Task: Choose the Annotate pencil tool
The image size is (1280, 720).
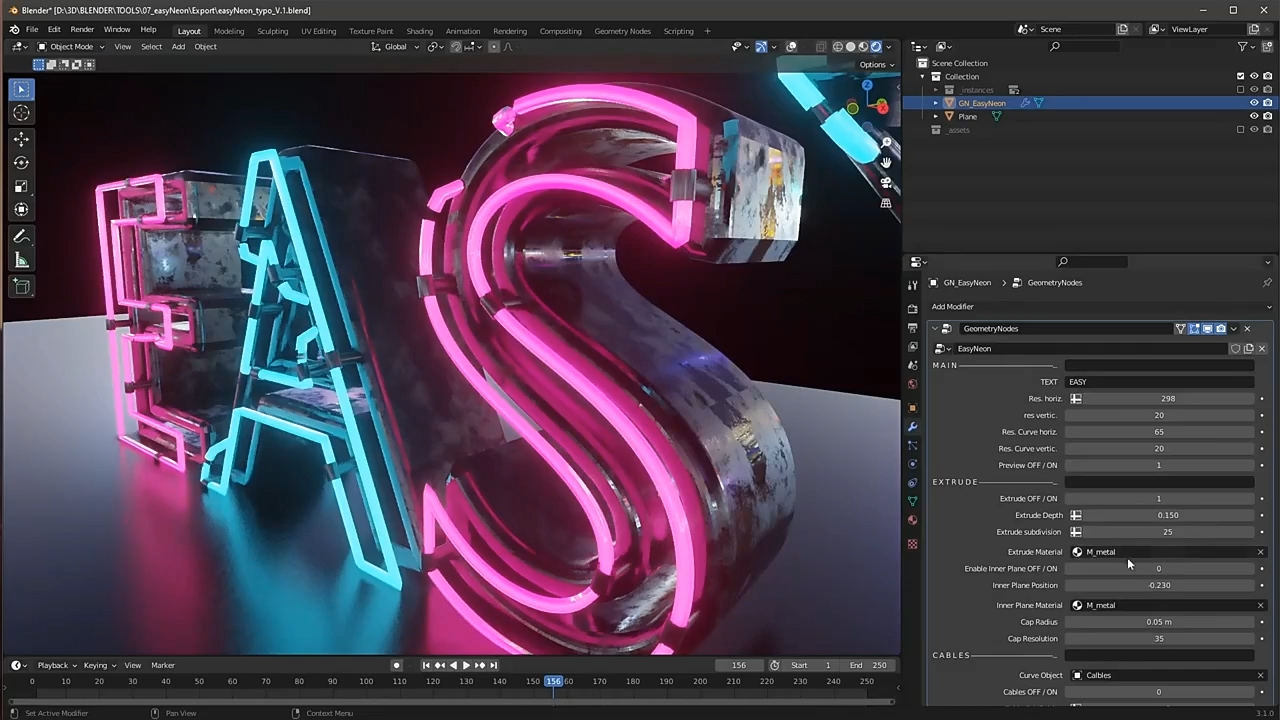Action: pyautogui.click(x=21, y=237)
